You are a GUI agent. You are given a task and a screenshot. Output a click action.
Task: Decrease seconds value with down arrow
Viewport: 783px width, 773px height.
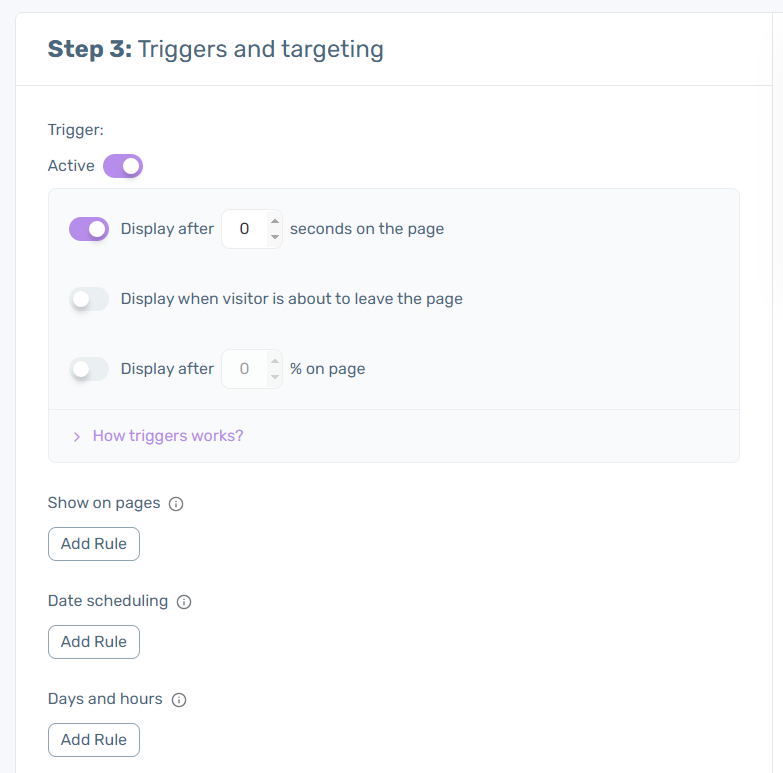275,237
